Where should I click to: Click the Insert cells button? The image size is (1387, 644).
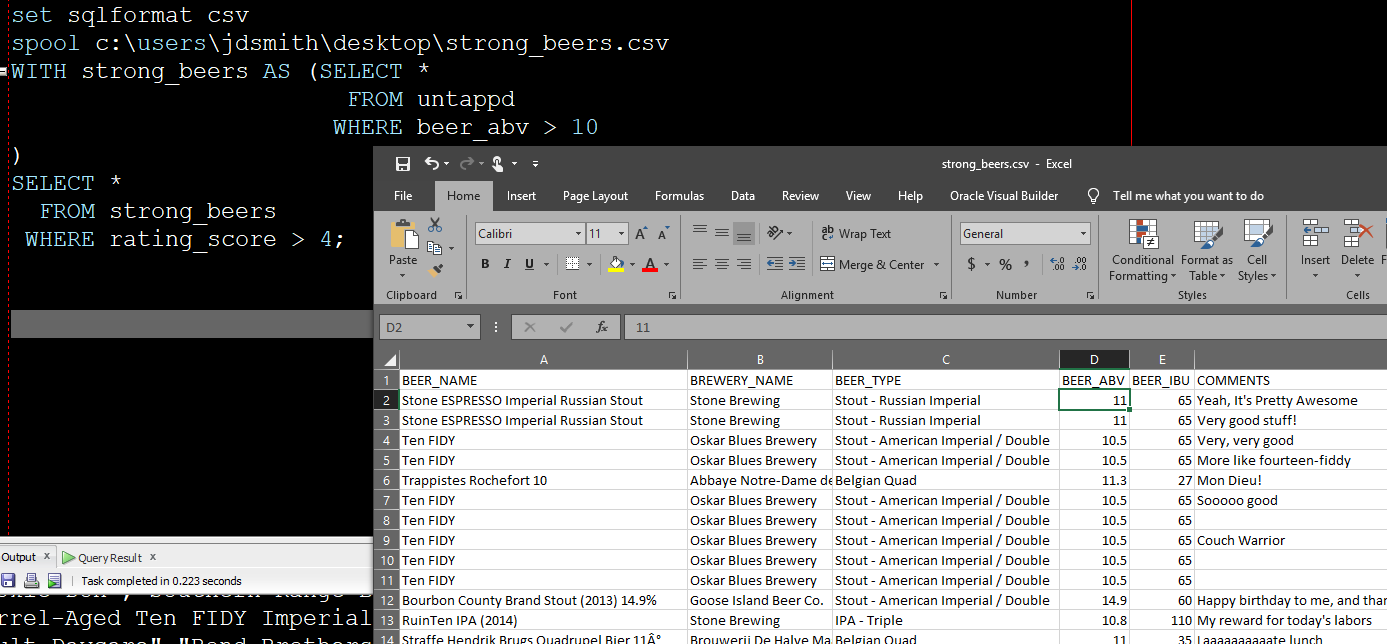tap(1315, 250)
